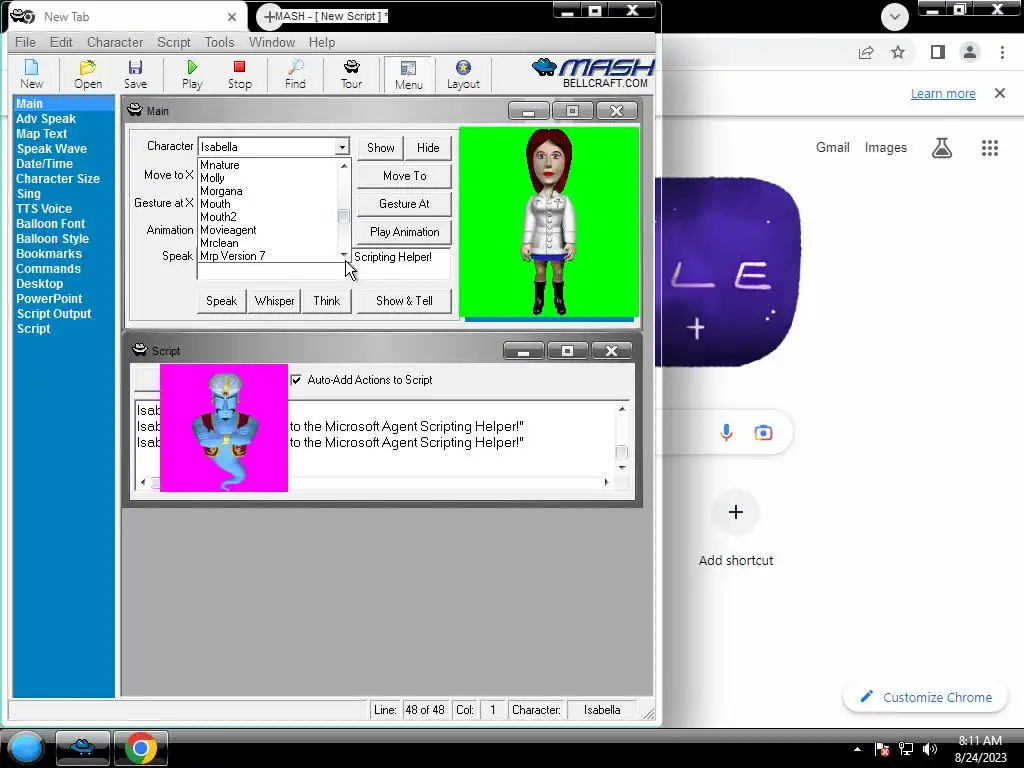Click the New script toolbar icon

coord(31,74)
